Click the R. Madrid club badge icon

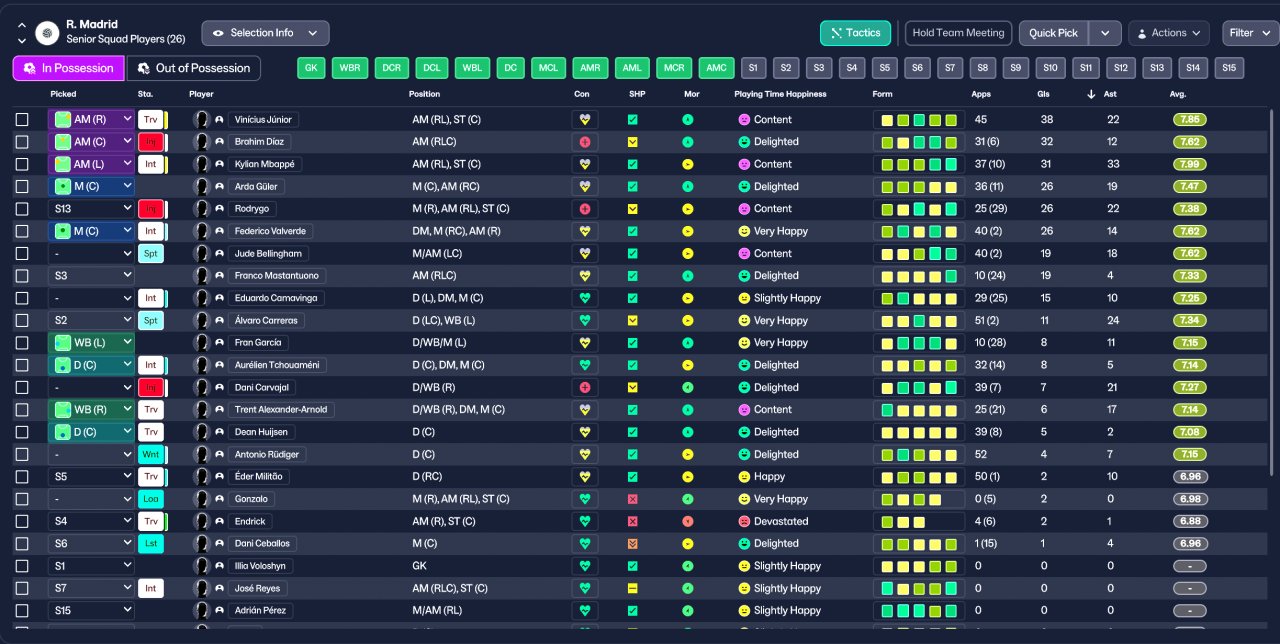pos(47,33)
